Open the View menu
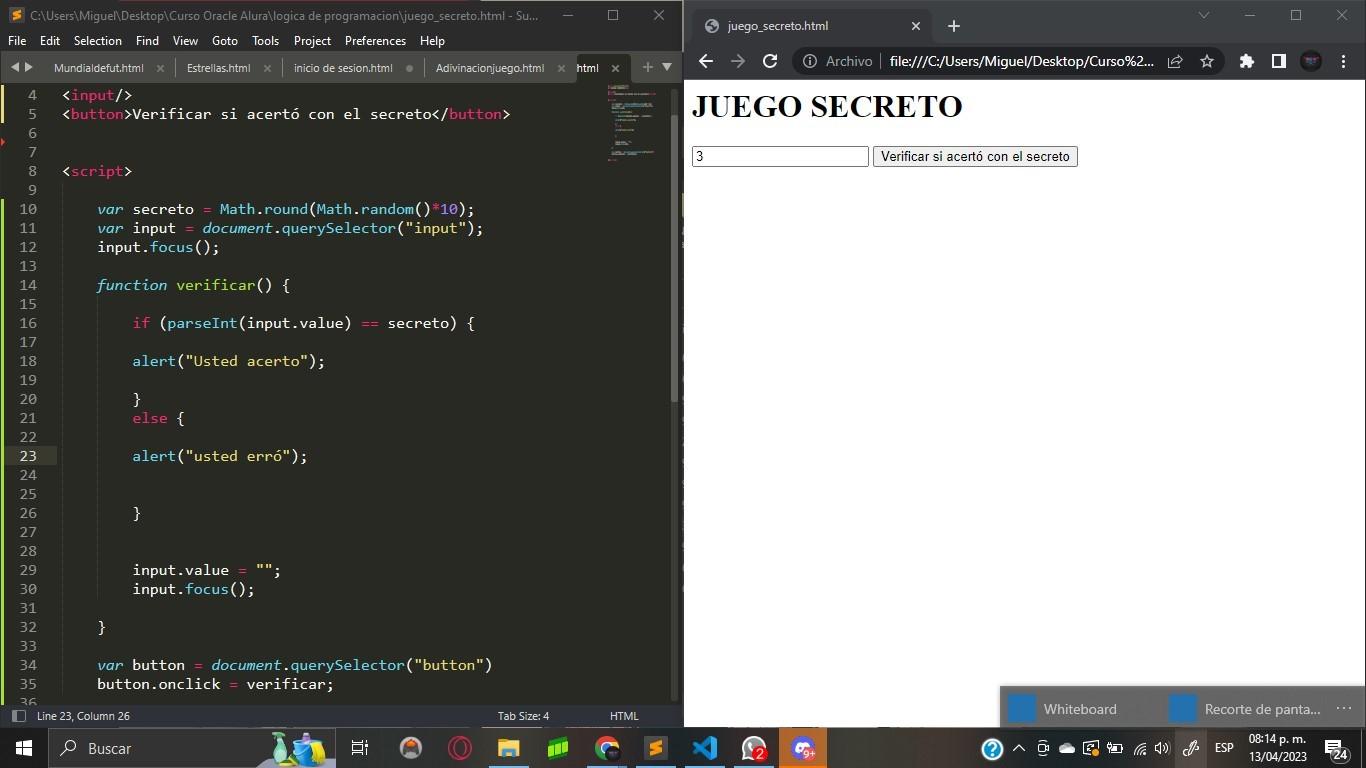The image size is (1366, 768). pos(185,41)
